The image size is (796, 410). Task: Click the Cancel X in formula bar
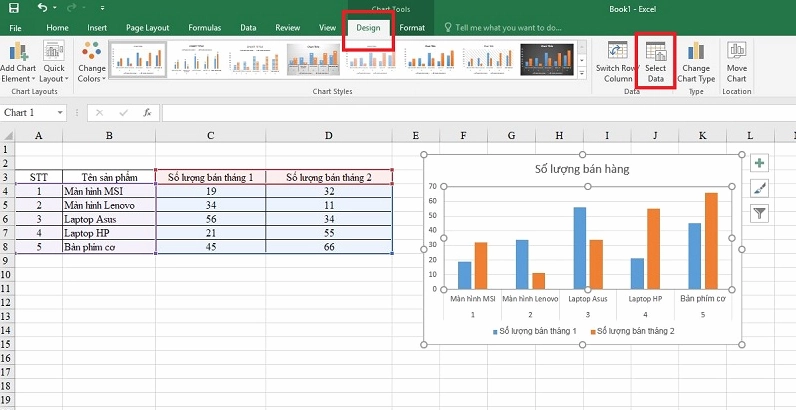pyautogui.click(x=100, y=113)
